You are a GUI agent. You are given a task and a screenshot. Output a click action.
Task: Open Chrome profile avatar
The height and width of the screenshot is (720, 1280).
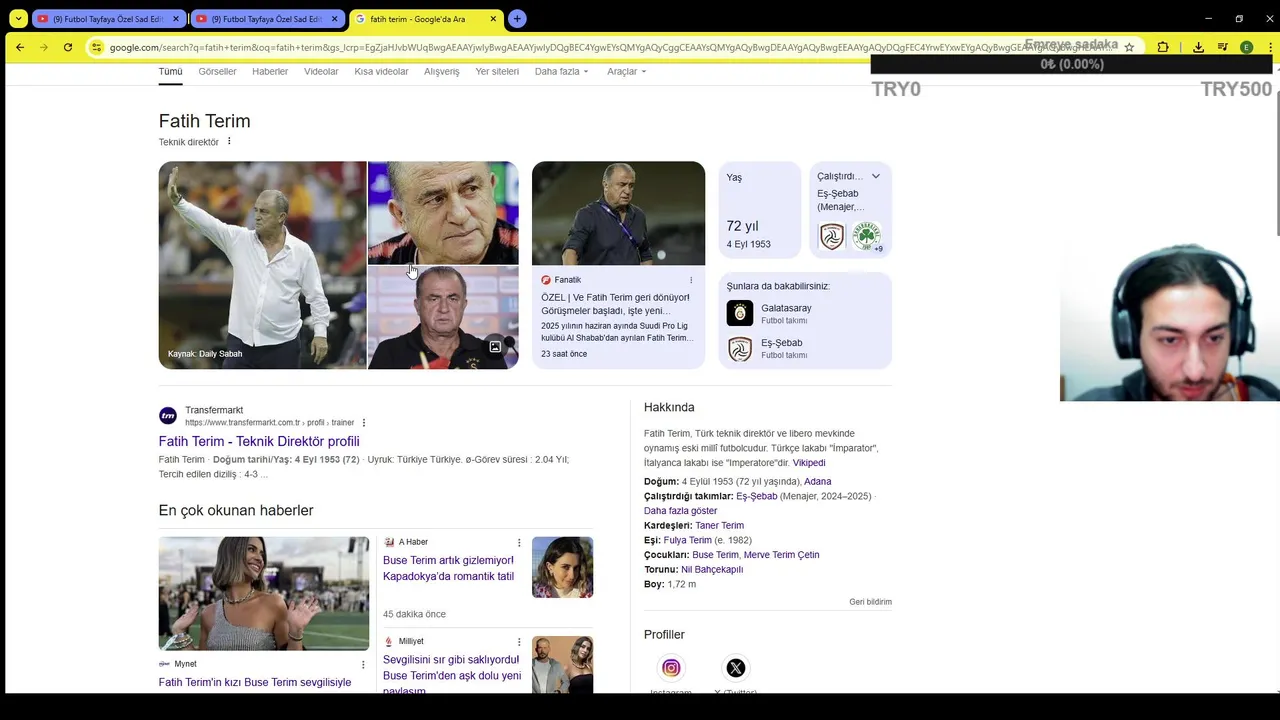point(1246,47)
